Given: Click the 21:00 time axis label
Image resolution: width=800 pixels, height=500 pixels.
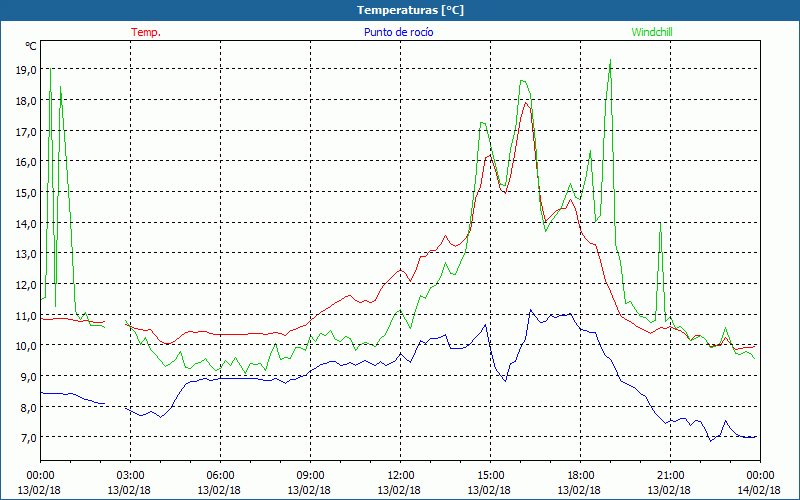Looking at the screenshot, I should [x=670, y=476].
